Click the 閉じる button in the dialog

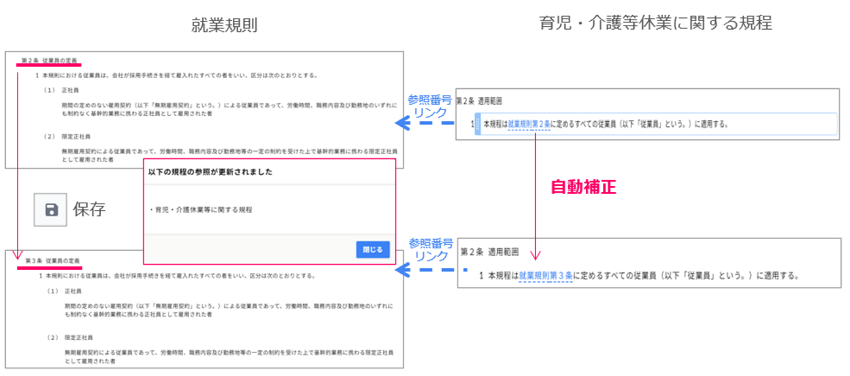point(372,249)
